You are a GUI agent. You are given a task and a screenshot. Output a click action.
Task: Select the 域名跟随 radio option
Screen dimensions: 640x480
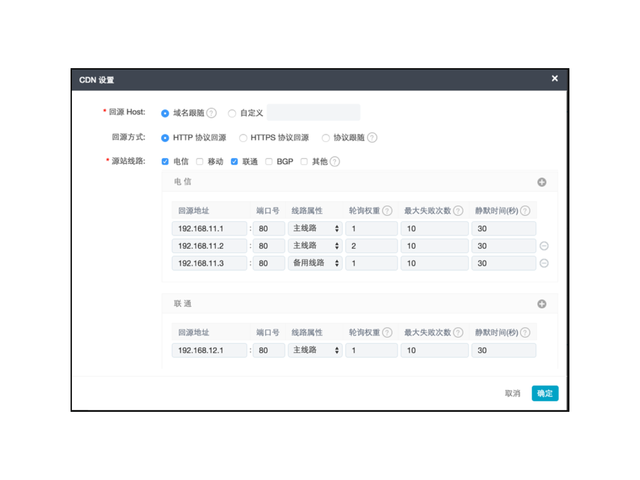[165, 113]
